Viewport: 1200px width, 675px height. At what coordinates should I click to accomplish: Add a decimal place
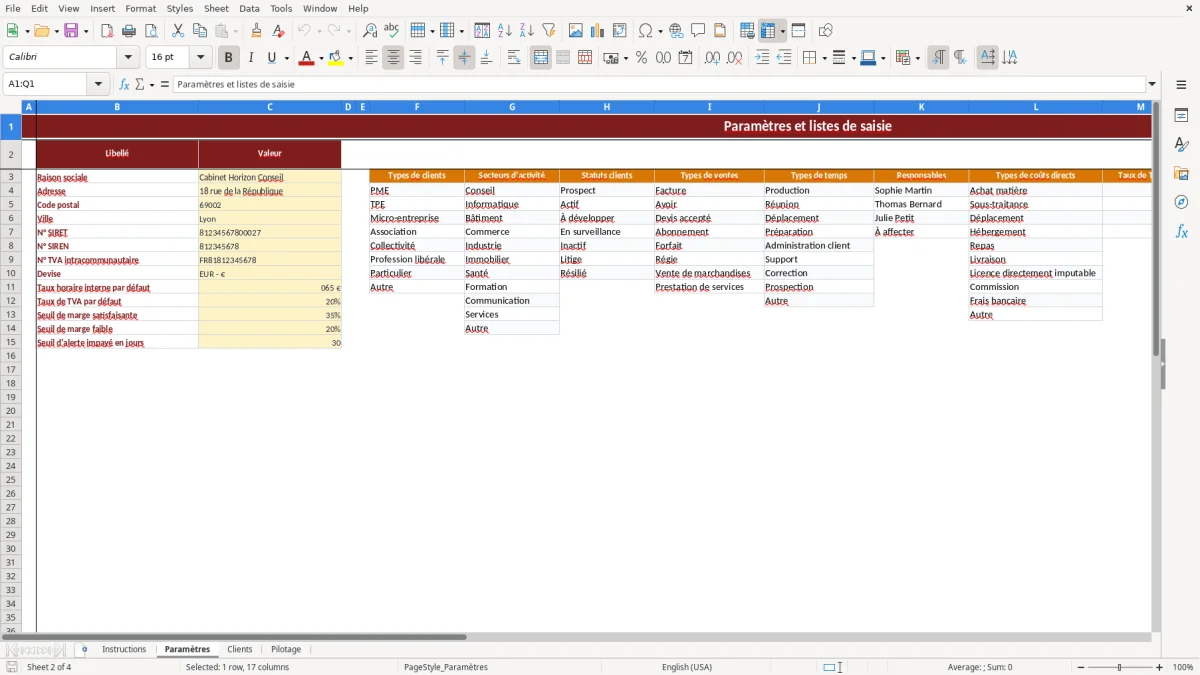click(x=712, y=58)
